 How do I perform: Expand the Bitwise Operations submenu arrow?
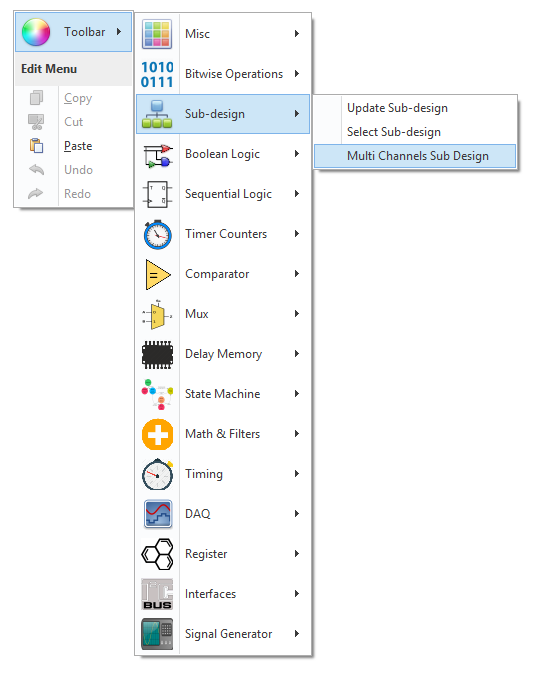[297, 74]
